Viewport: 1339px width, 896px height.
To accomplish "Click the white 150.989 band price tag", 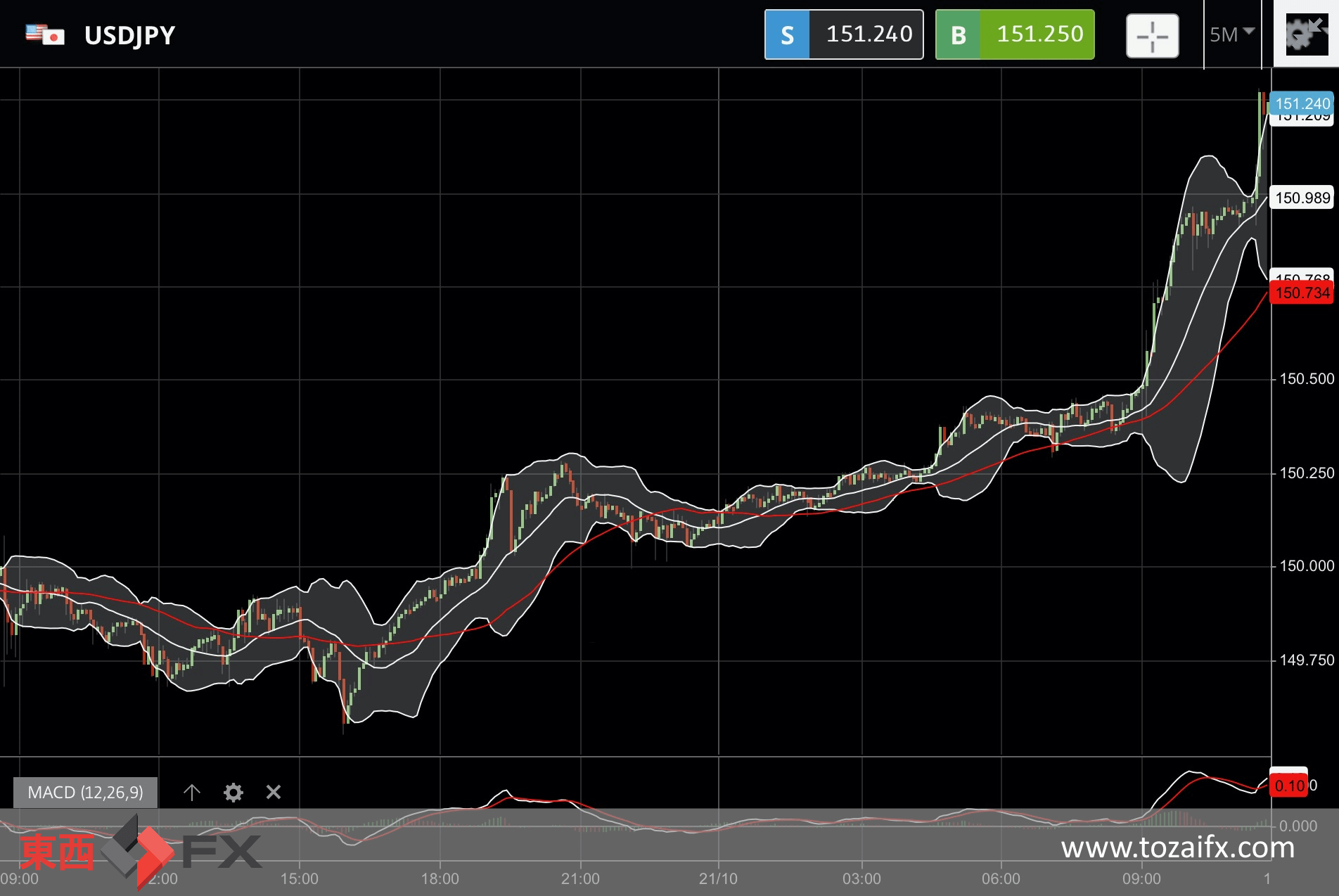I will (1302, 198).
